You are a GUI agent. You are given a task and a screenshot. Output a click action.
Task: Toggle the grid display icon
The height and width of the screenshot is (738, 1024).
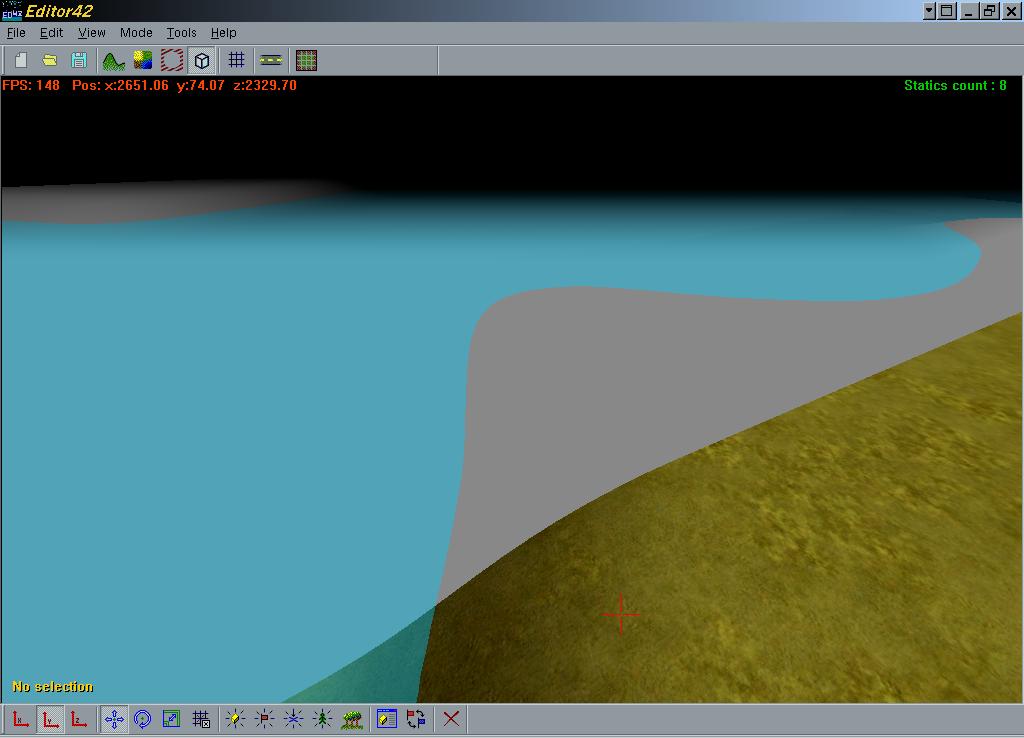click(236, 61)
